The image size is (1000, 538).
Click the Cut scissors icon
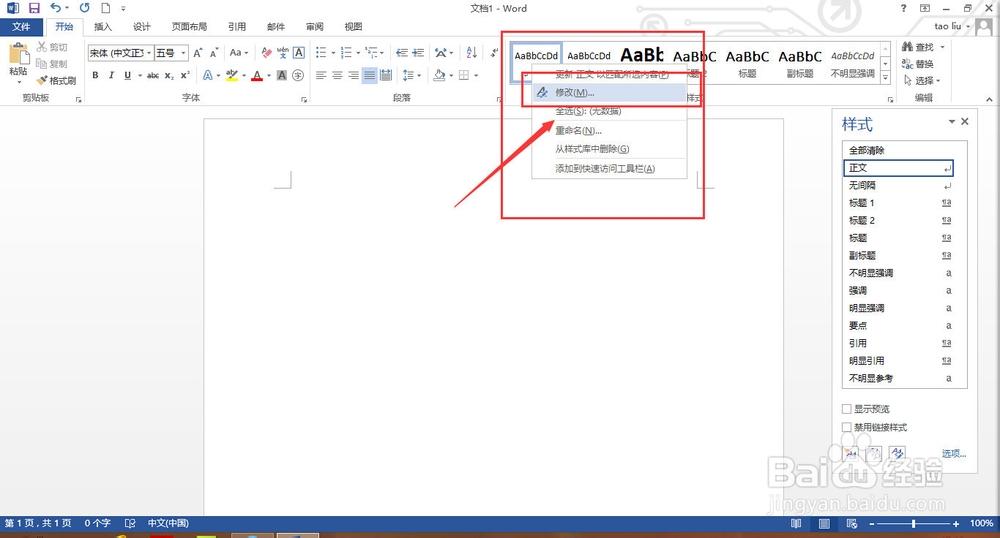[x=42, y=47]
